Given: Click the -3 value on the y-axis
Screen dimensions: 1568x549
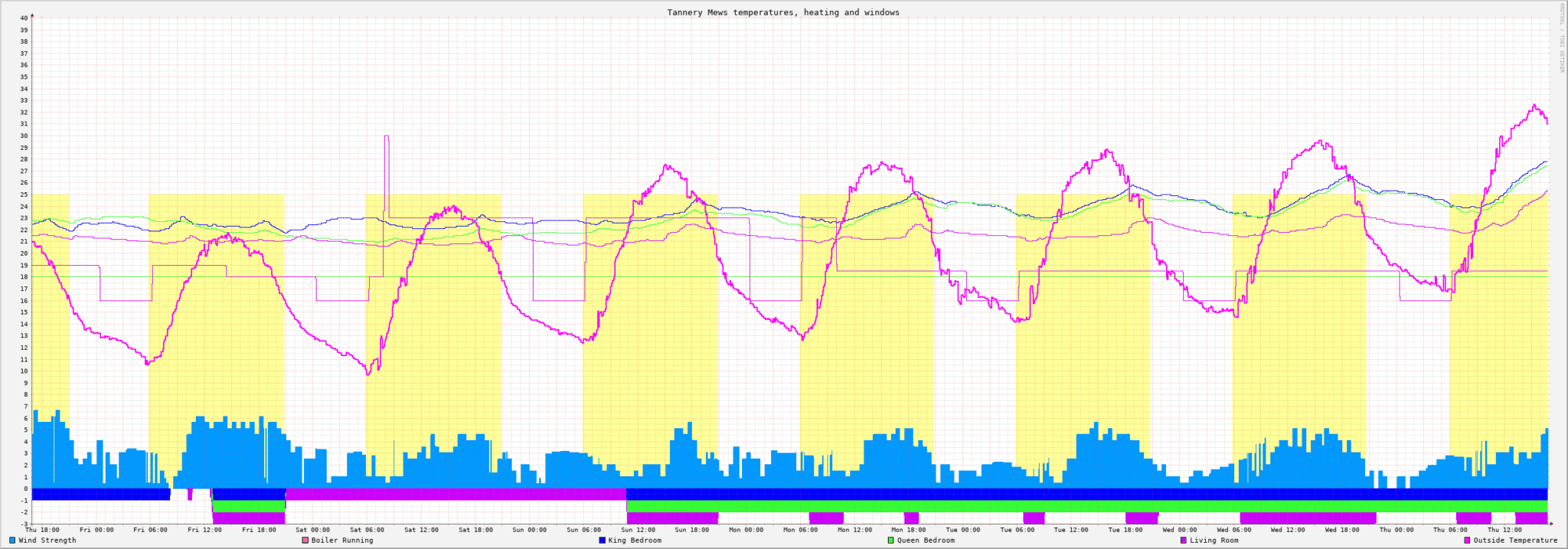Looking at the screenshot, I should point(24,524).
